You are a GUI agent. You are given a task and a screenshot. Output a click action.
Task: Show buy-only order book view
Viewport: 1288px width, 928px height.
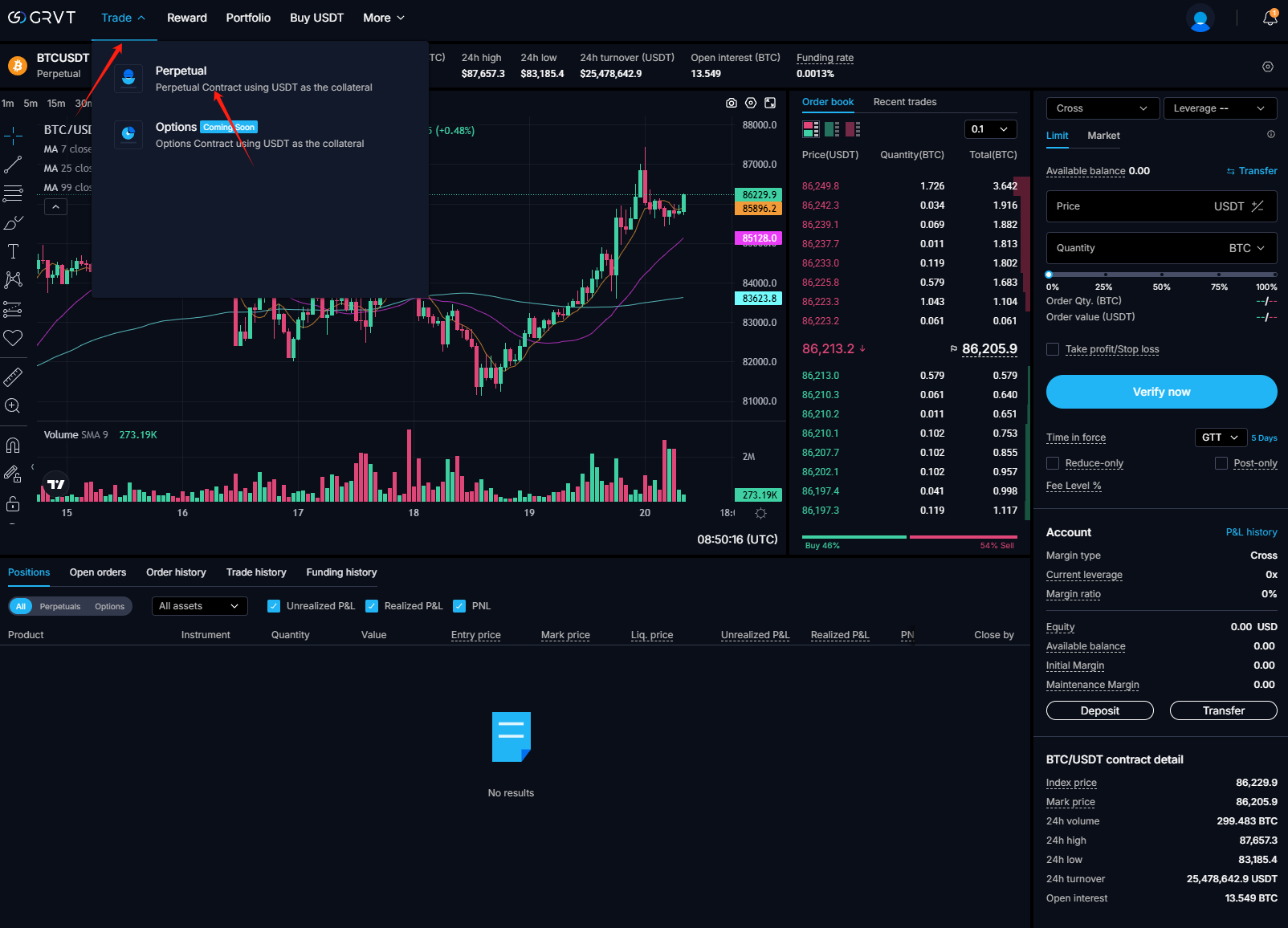832,129
